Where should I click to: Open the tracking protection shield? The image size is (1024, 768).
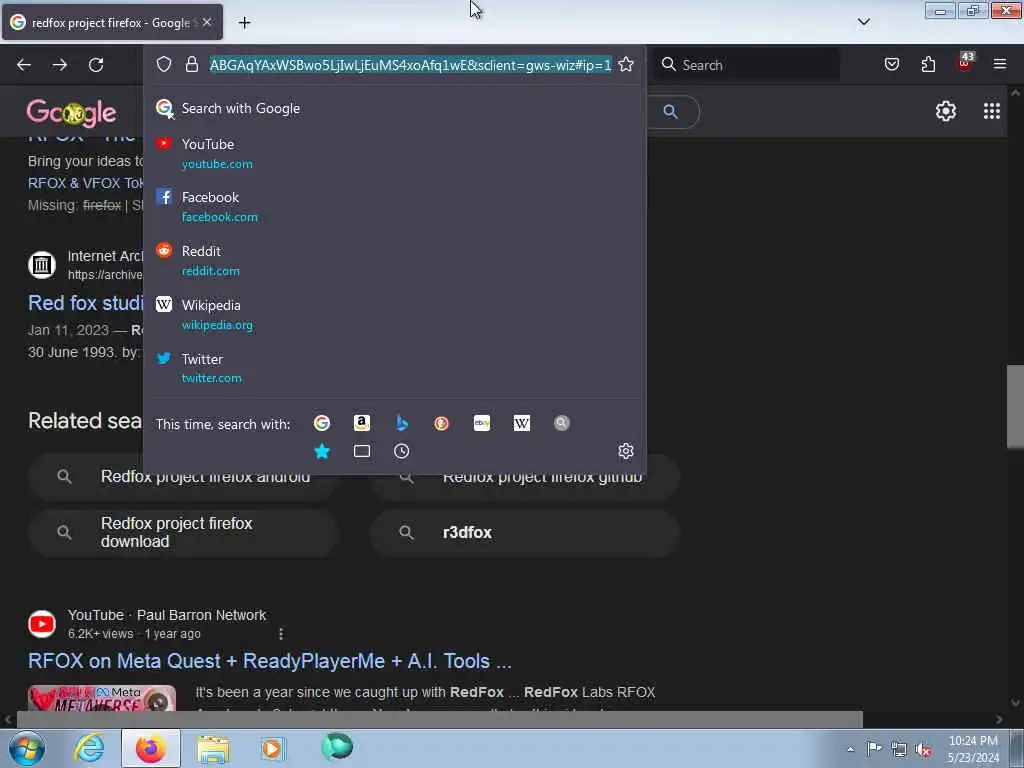pyautogui.click(x=164, y=64)
